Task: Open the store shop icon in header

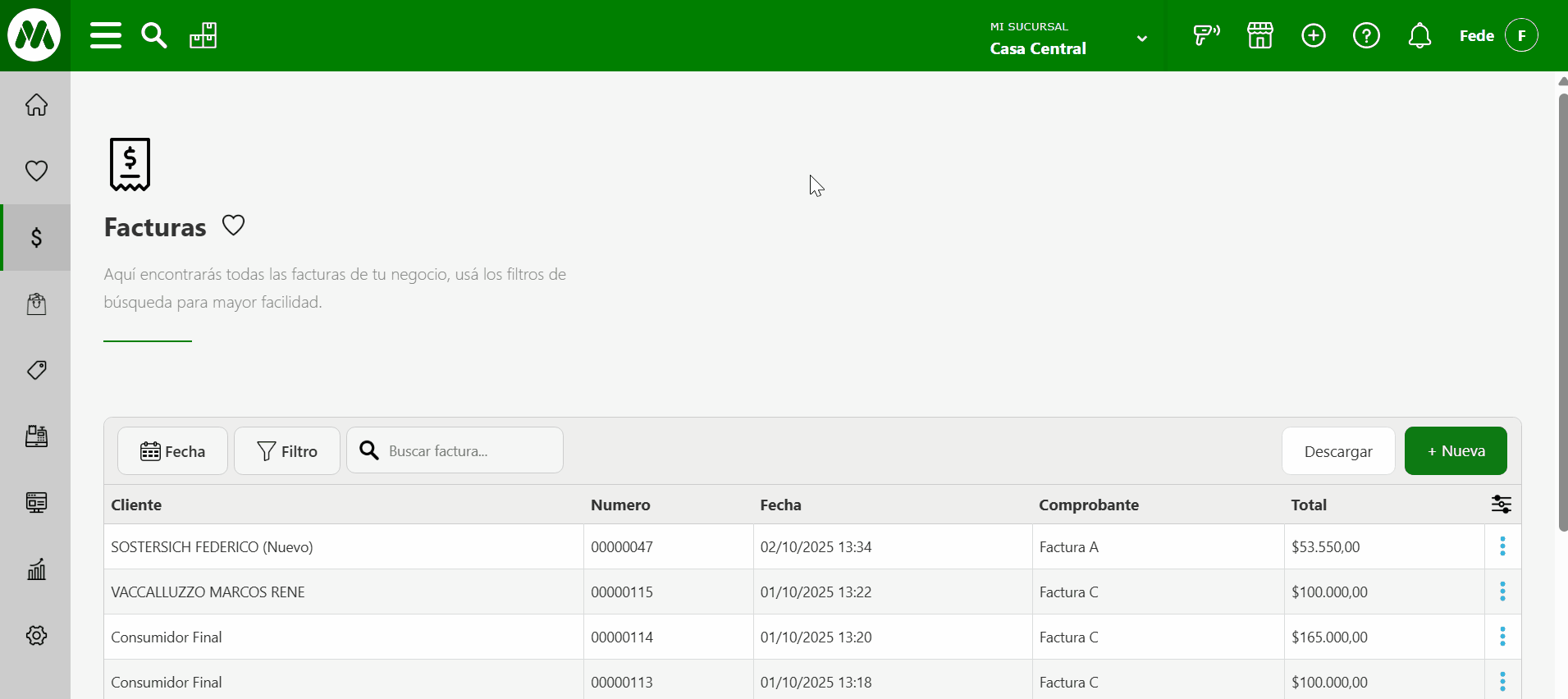Action: point(1259,36)
